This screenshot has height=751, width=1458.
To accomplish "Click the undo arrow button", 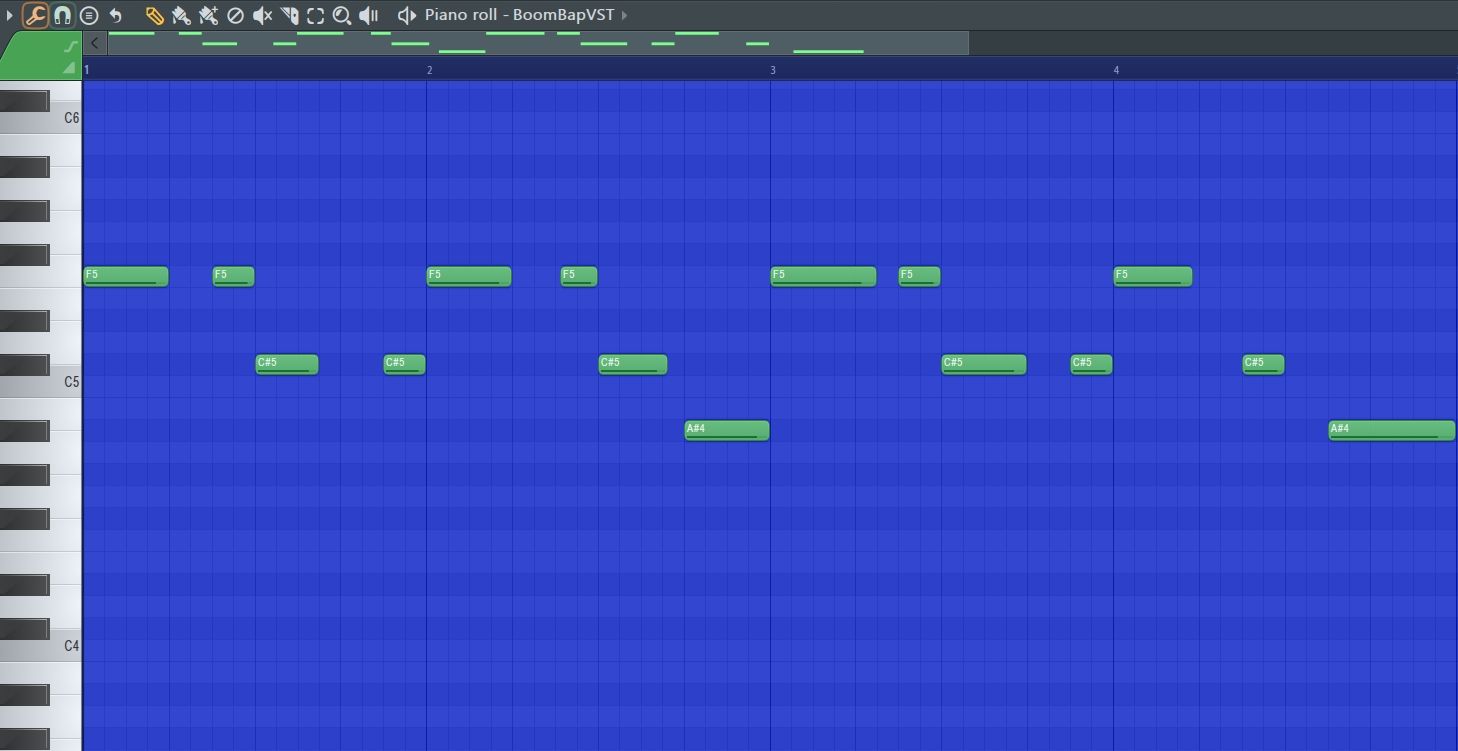I will pos(116,15).
